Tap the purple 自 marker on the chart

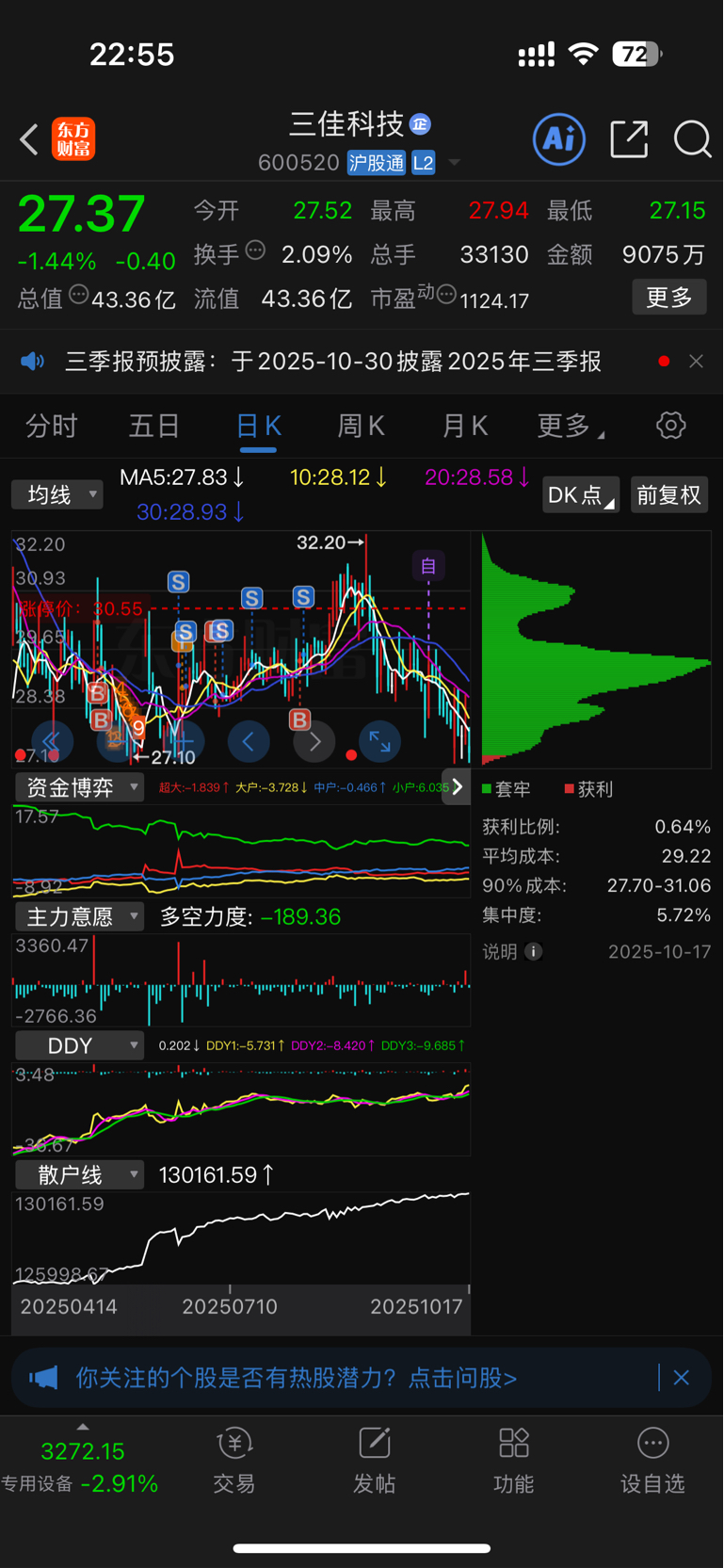click(428, 566)
